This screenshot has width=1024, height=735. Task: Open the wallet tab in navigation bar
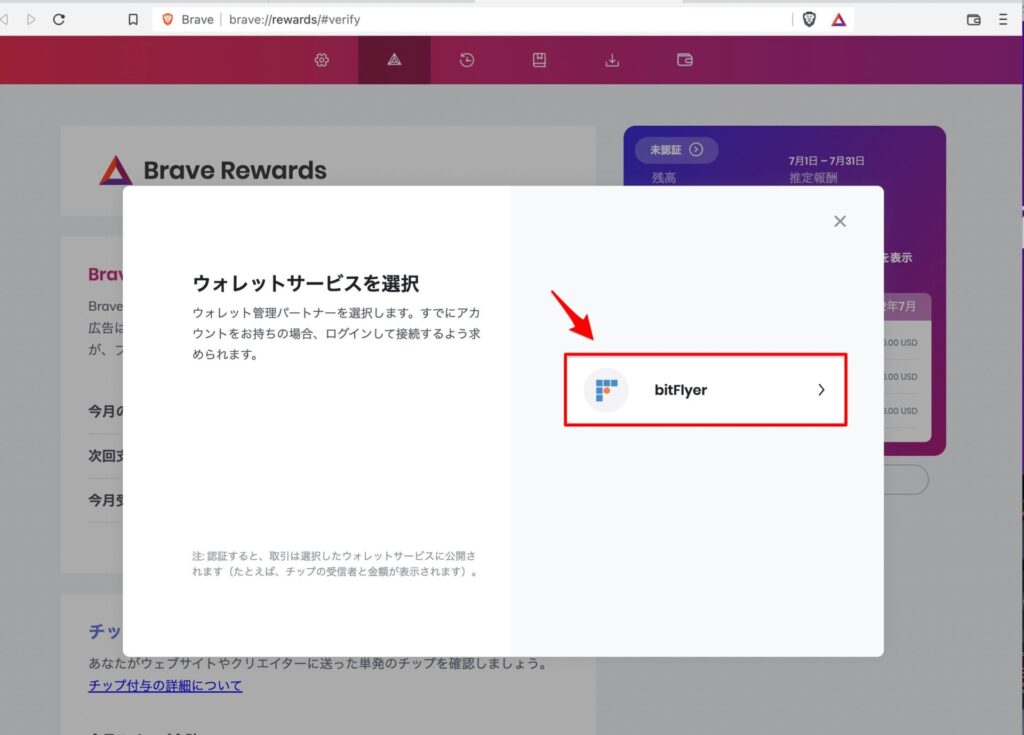(x=684, y=60)
